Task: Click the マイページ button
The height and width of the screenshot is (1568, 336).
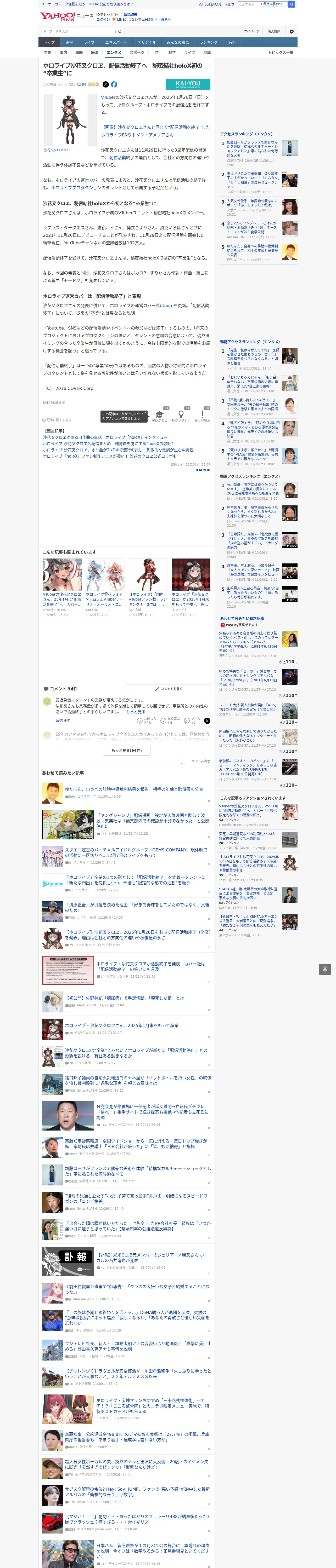Action: pos(251,32)
